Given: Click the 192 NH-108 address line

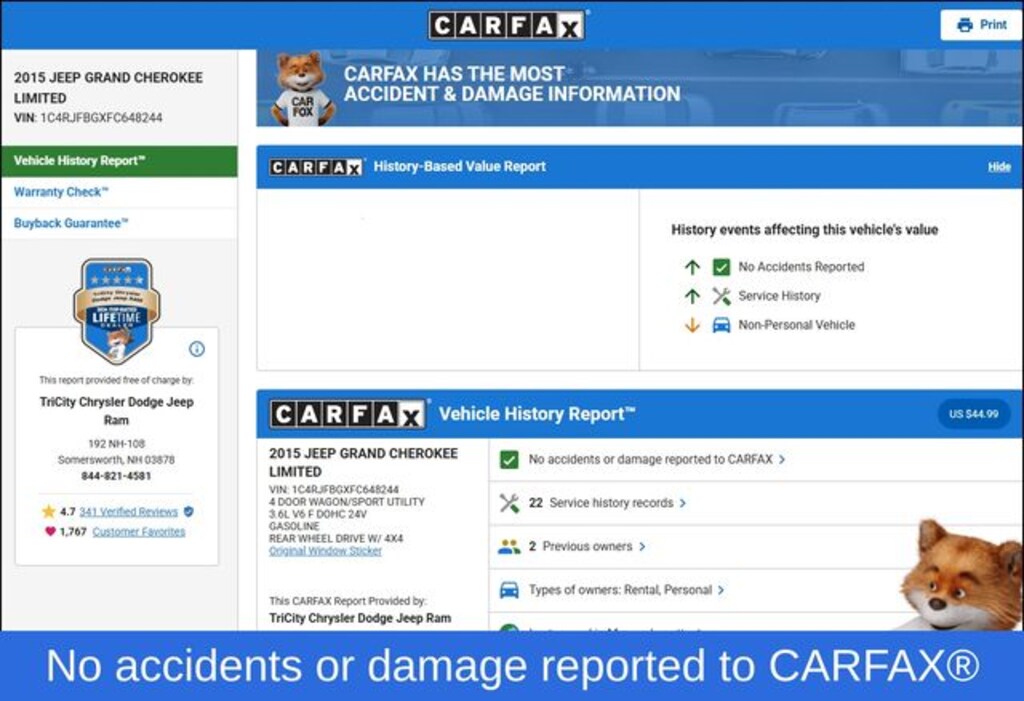Looking at the screenshot, I should (x=116, y=444).
